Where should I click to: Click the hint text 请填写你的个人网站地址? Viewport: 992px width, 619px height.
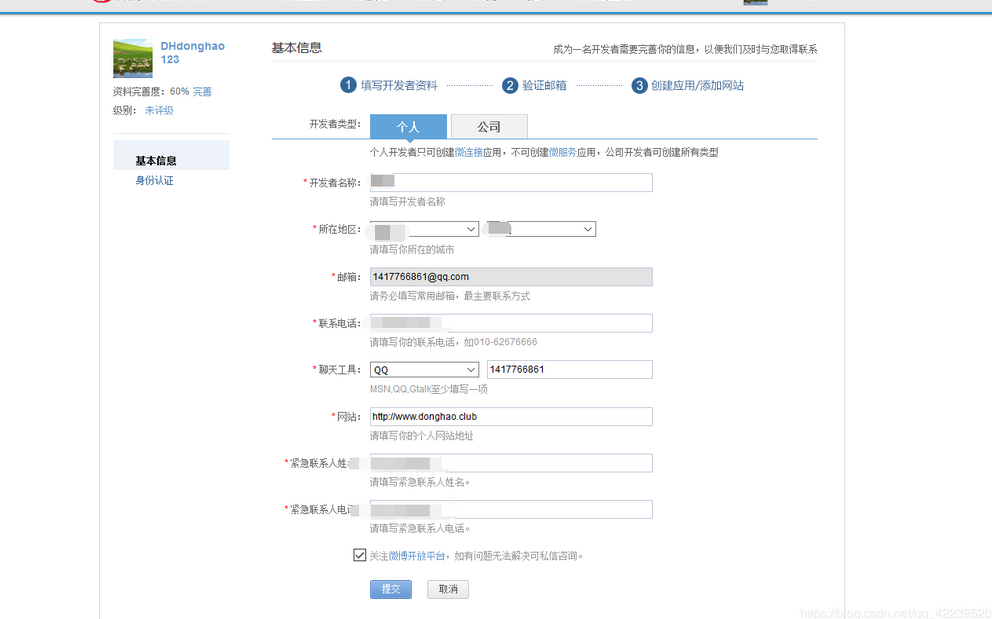[x=421, y=436]
